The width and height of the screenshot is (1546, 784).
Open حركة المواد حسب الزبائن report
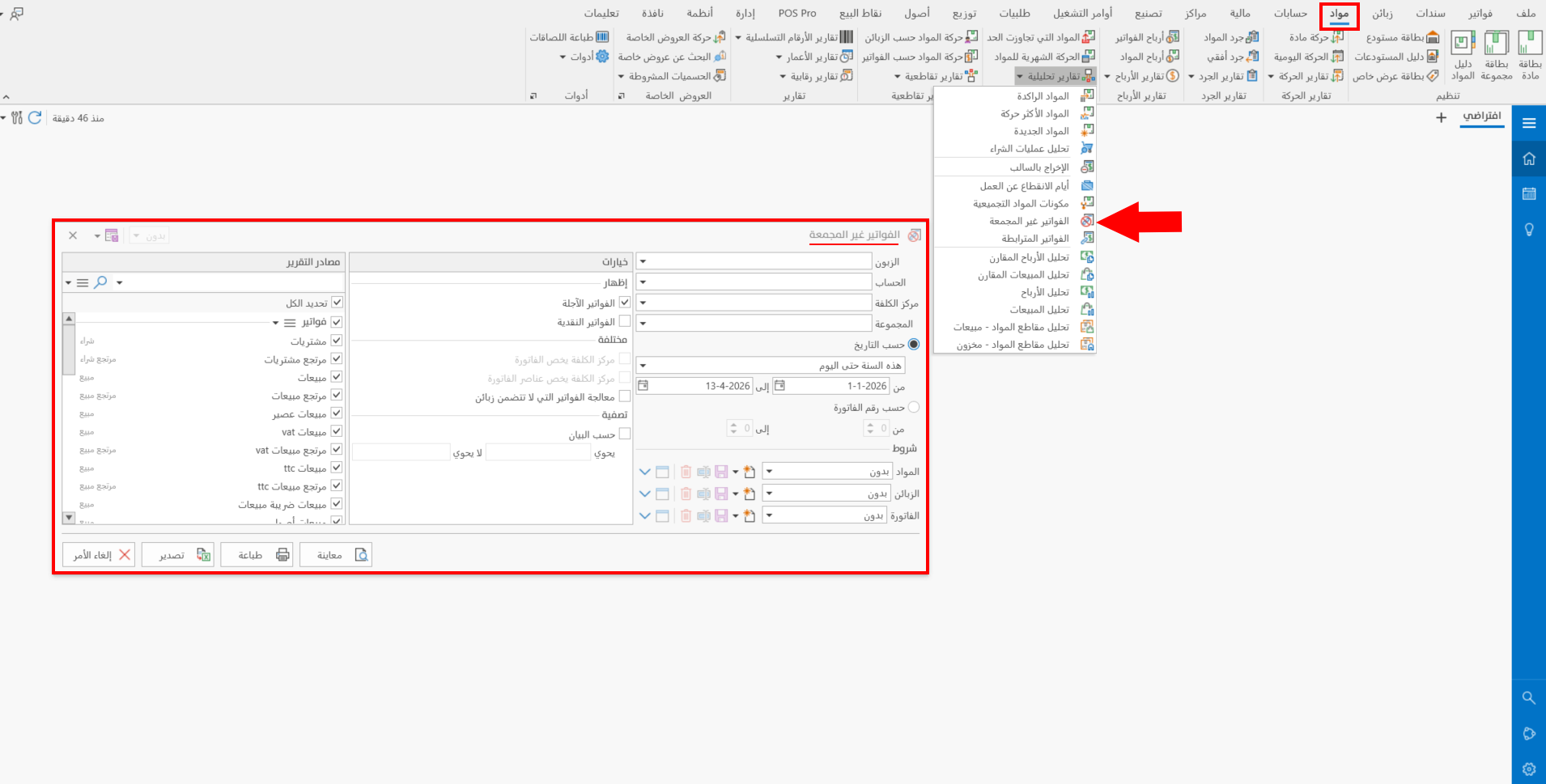(x=921, y=37)
